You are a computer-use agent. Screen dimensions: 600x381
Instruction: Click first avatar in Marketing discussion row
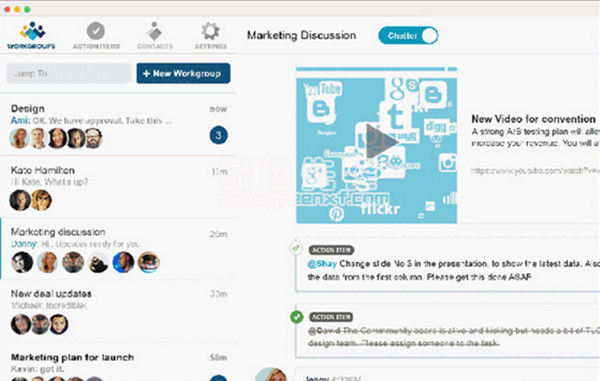[22, 262]
